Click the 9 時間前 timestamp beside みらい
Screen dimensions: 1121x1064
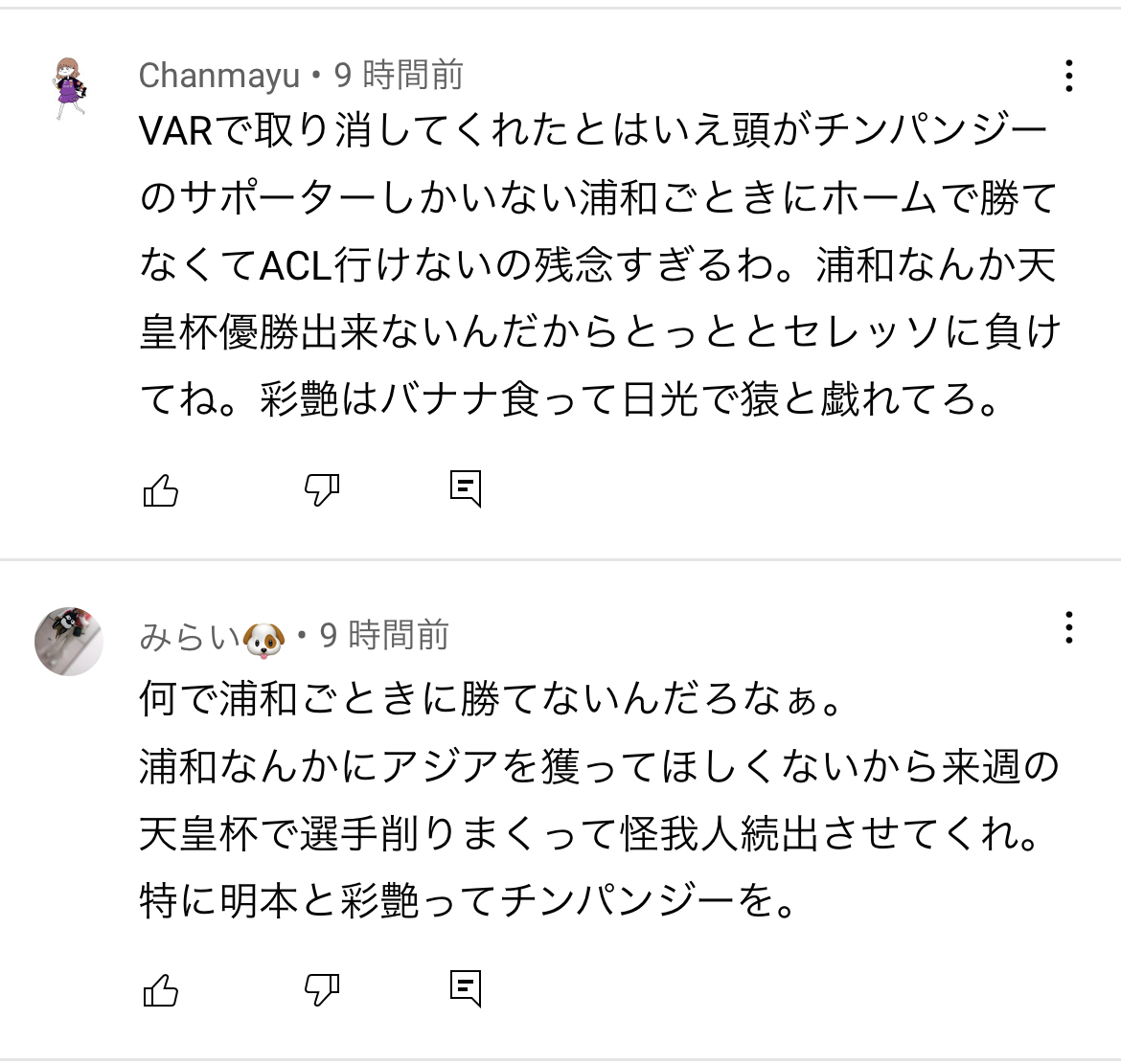[384, 635]
